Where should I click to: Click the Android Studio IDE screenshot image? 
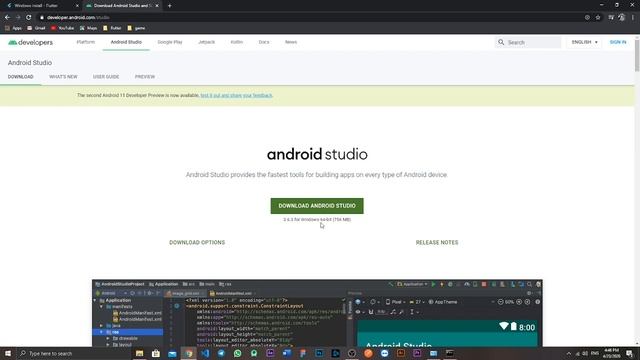pyautogui.click(x=317, y=313)
